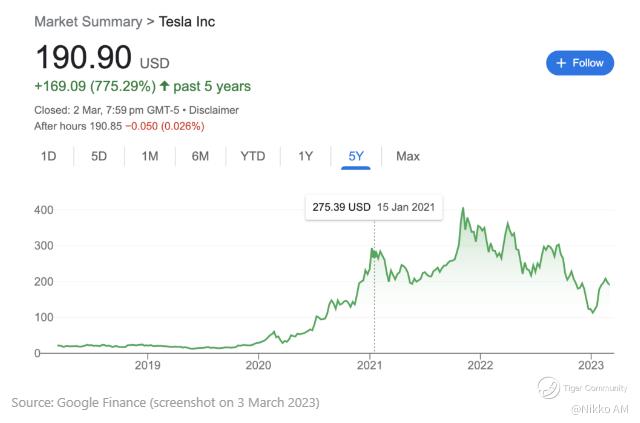The width and height of the screenshot is (640, 423).
Task: Select the 5Y time range tab
Action: coord(356,156)
